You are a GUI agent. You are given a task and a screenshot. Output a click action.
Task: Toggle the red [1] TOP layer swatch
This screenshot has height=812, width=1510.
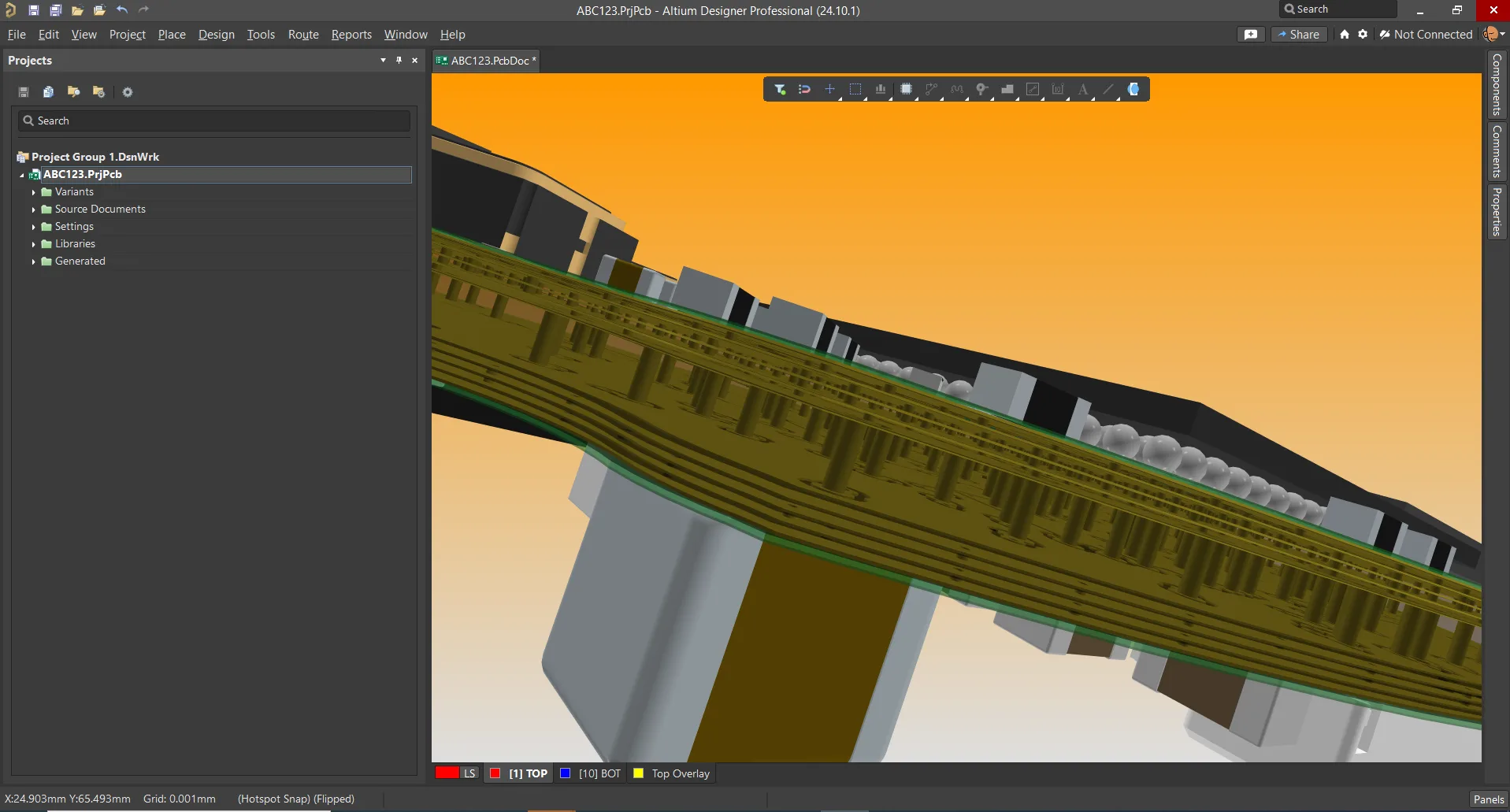[x=495, y=773]
